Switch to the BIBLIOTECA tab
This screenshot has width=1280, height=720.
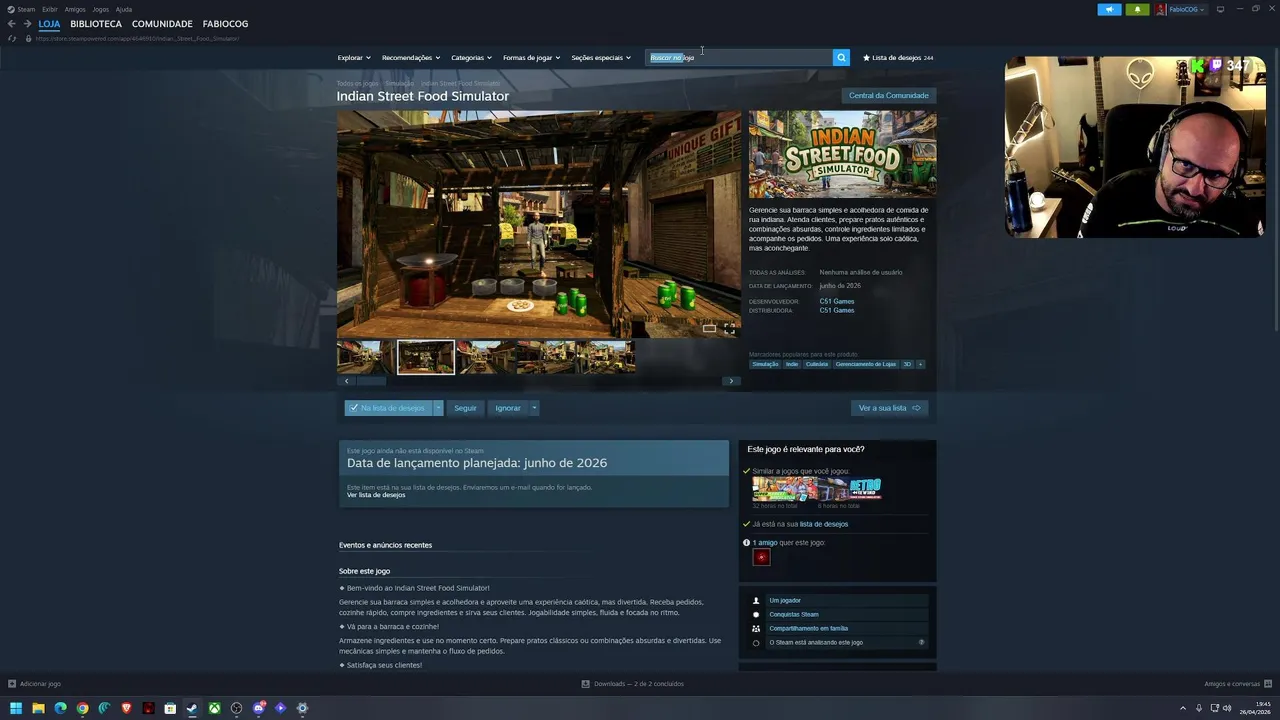coord(96,24)
